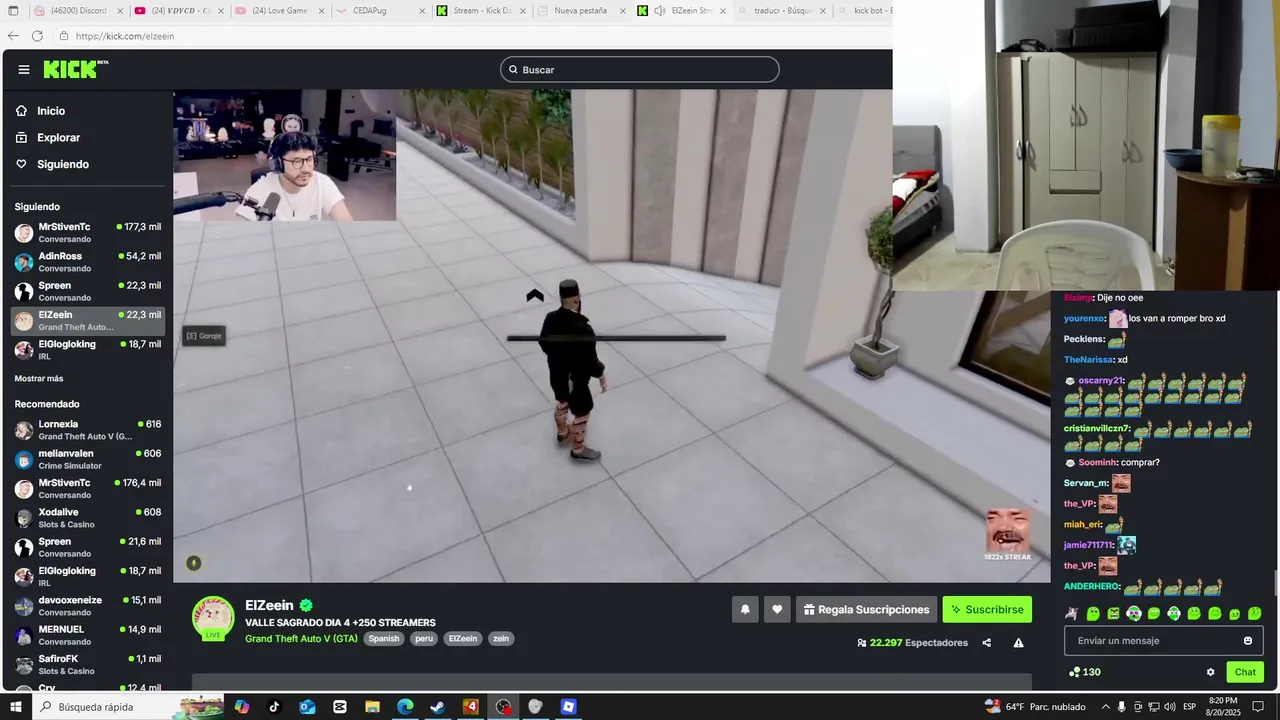Image resolution: width=1280 pixels, height=720 pixels.
Task: Click the 130 channel points icon
Action: click(x=1075, y=672)
